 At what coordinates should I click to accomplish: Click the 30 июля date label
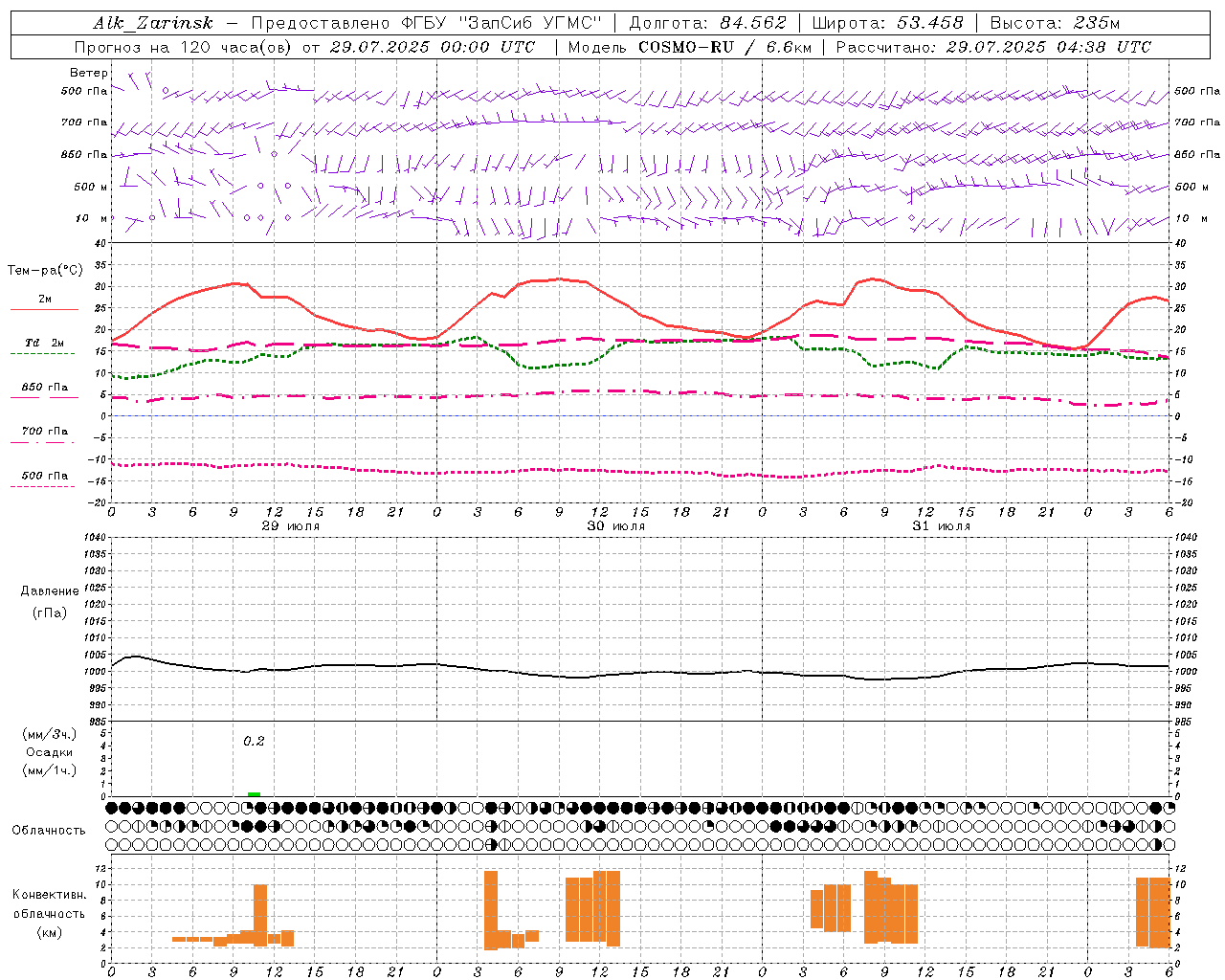coord(616,526)
